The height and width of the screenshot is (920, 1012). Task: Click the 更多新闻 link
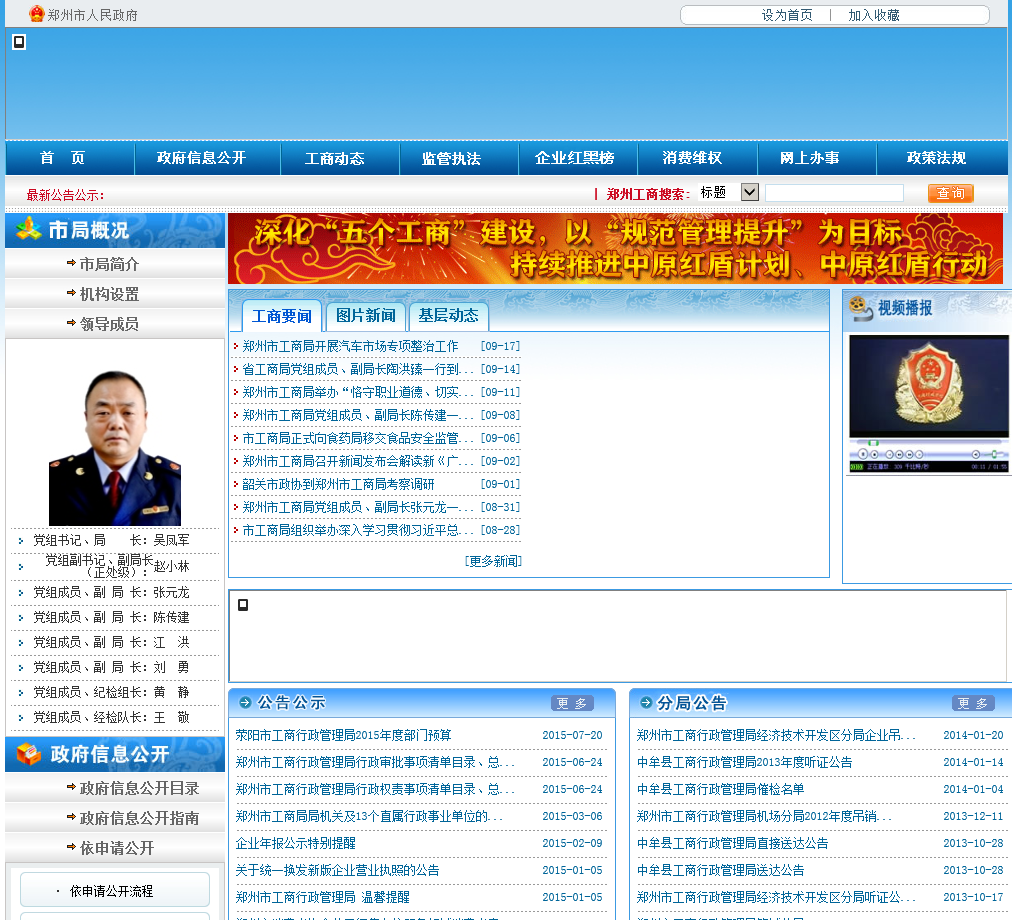493,561
